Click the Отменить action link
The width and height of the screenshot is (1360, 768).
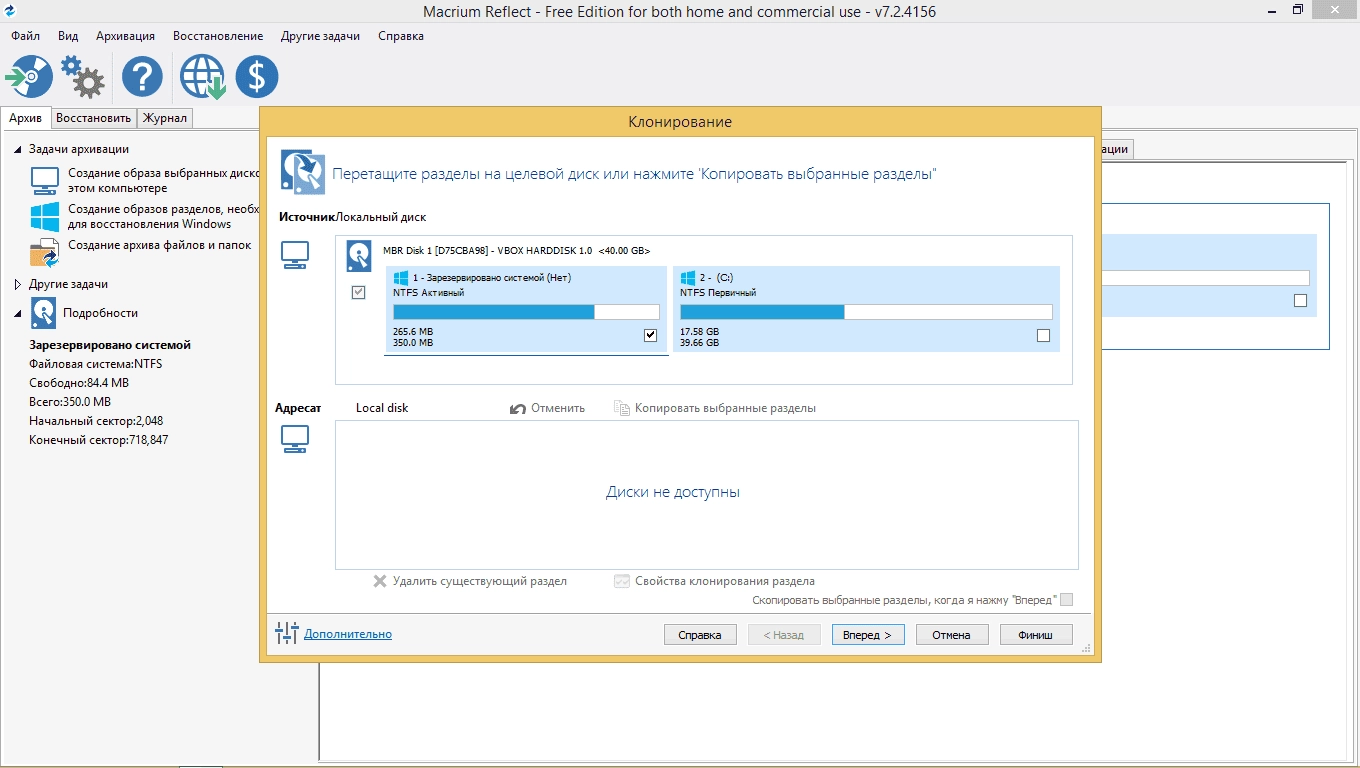pos(558,408)
